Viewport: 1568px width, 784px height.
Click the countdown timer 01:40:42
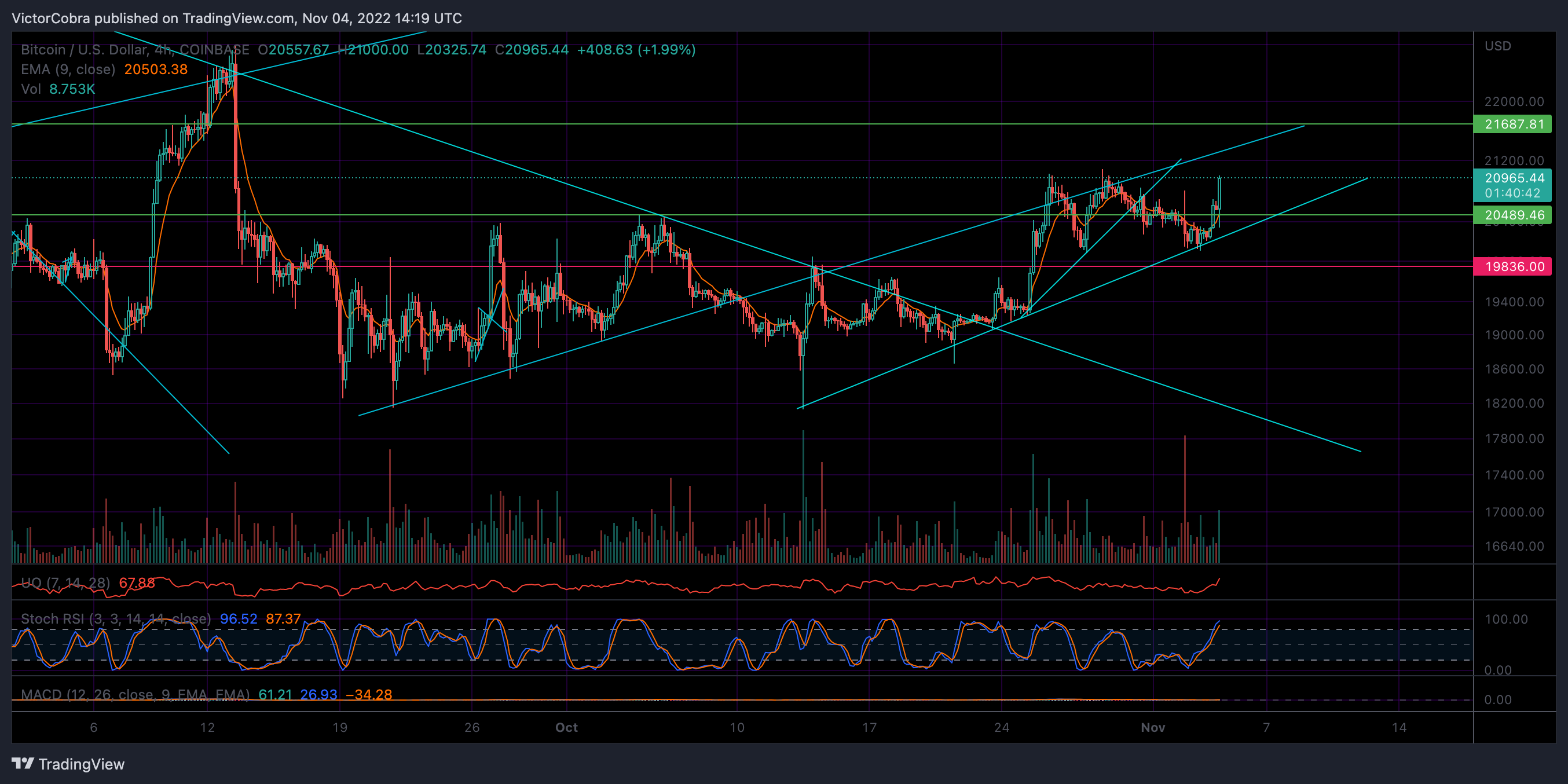pyautogui.click(x=1512, y=193)
